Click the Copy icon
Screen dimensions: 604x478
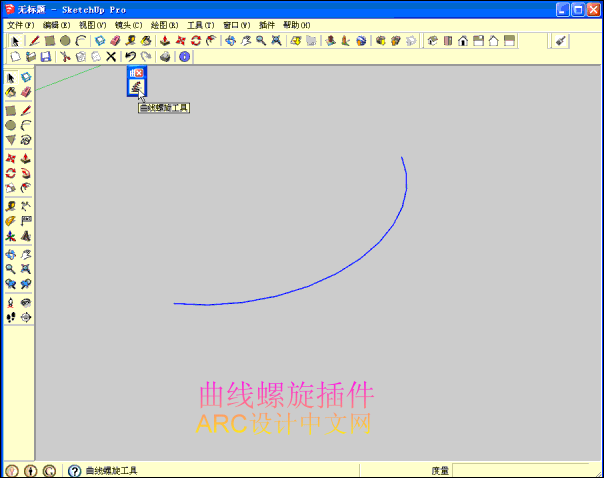point(81,57)
